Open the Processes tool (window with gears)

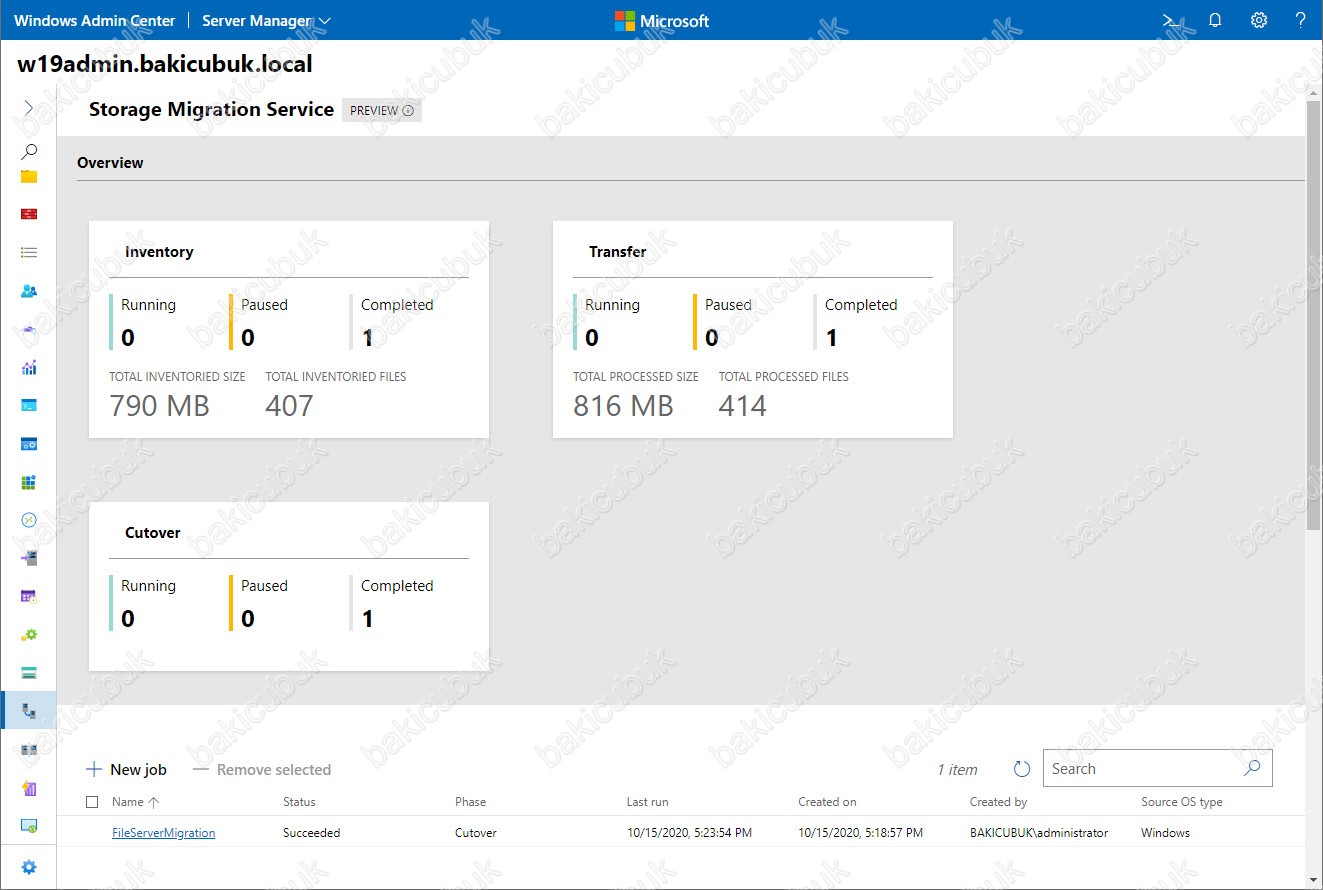pyautogui.click(x=29, y=443)
